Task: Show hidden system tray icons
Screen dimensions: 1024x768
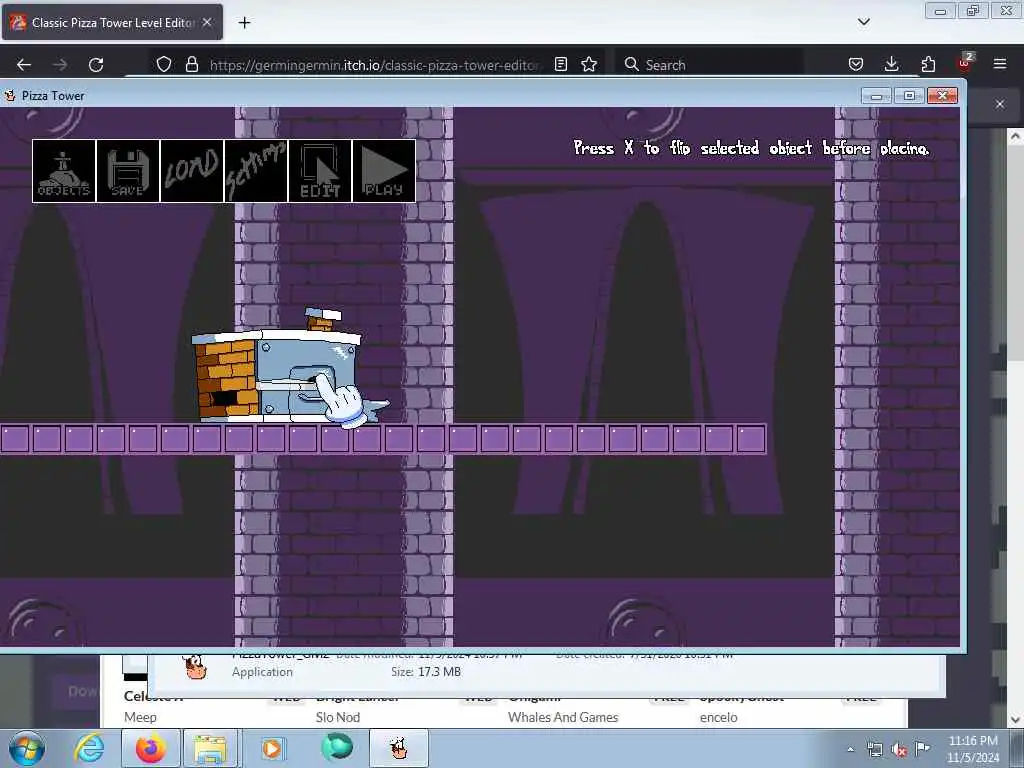Action: [850, 750]
